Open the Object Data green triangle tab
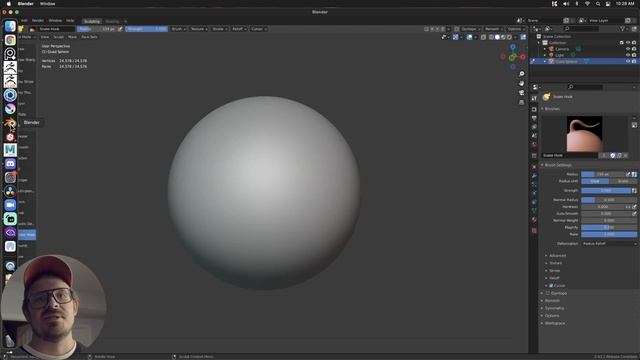Screen dimensions: 640x360 point(534,211)
